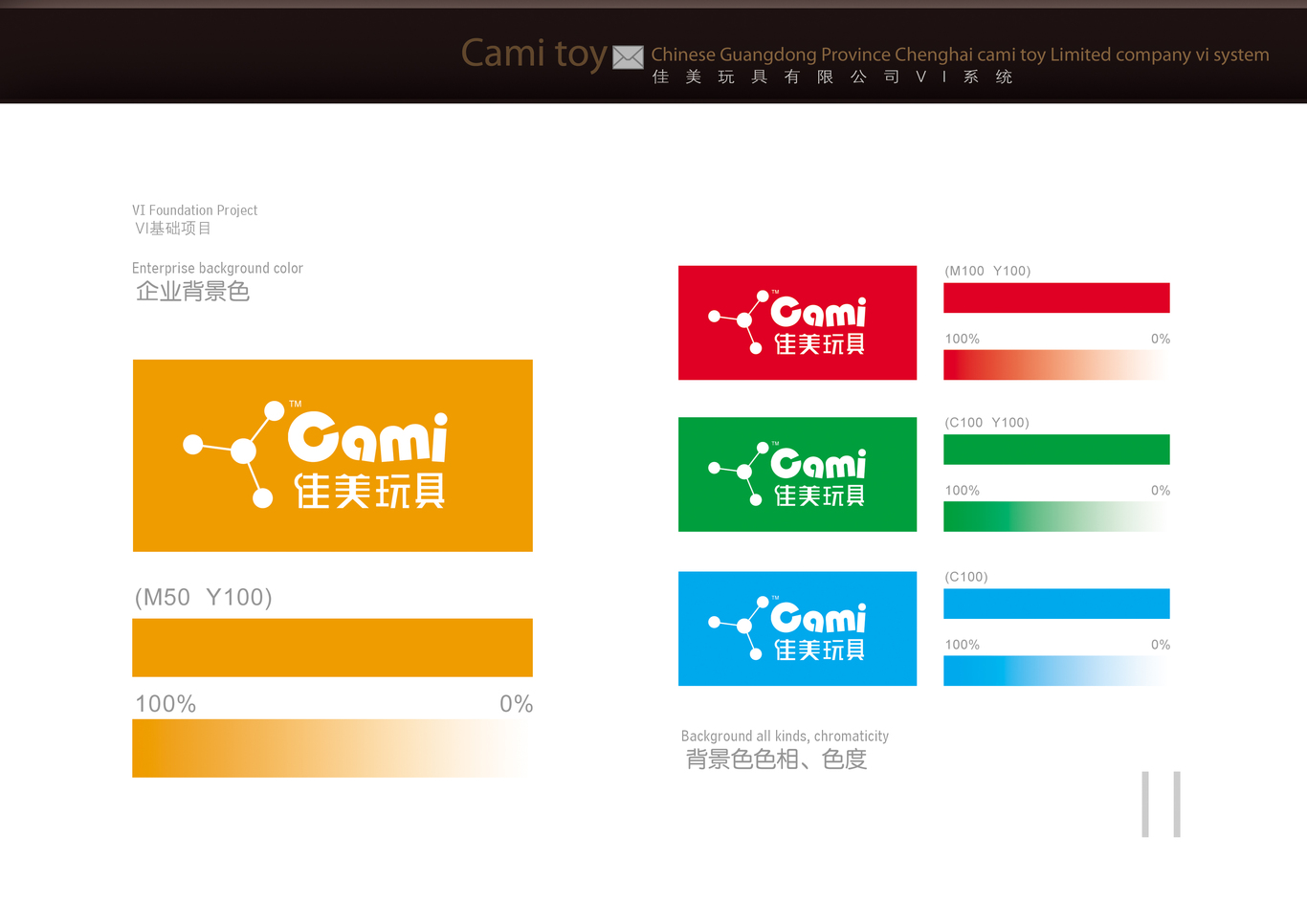The width and height of the screenshot is (1307, 924).
Task: Click the blue gradient chromaticity bar
Action: (x=1056, y=671)
